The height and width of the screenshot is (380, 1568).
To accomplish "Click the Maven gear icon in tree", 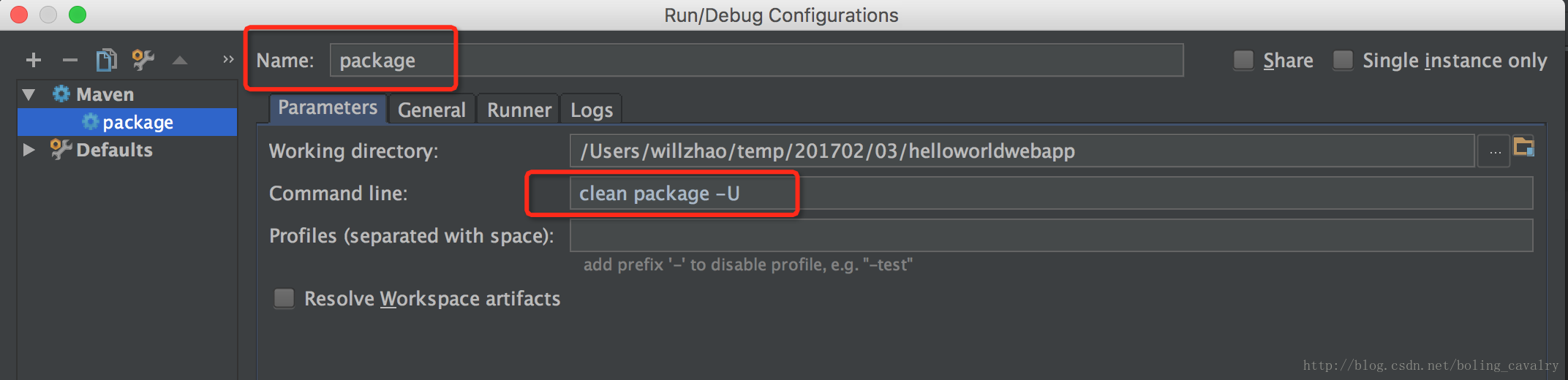I will (61, 94).
